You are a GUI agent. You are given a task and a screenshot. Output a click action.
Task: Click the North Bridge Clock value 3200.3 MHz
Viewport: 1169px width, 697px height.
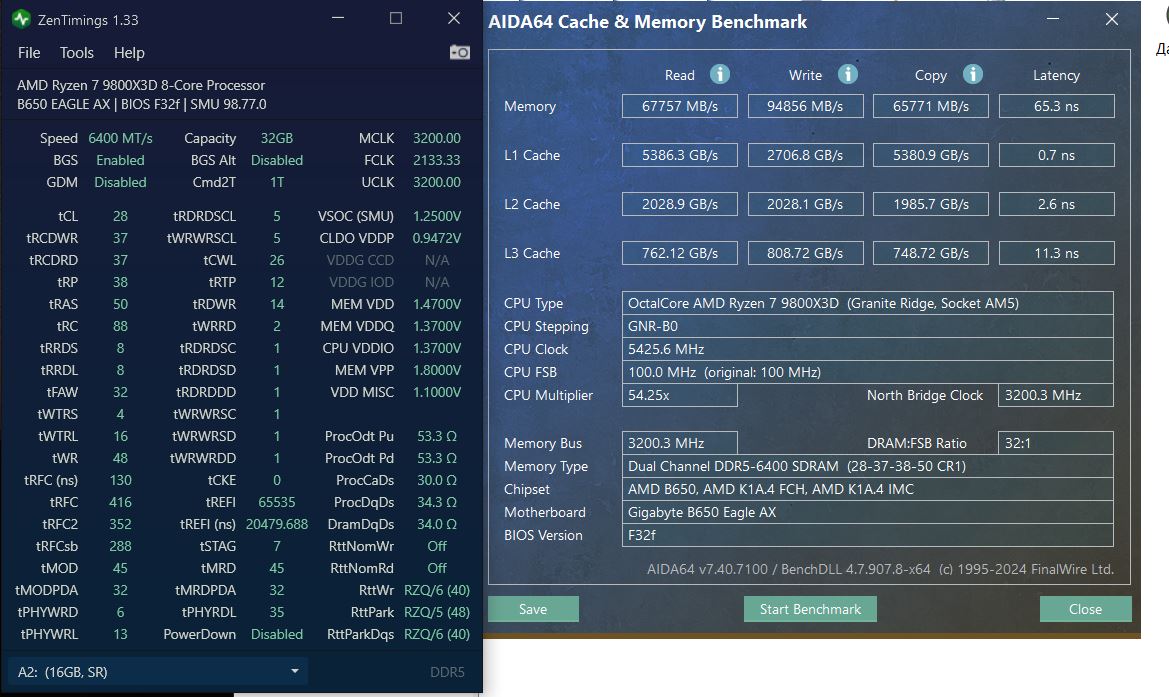coord(1056,395)
